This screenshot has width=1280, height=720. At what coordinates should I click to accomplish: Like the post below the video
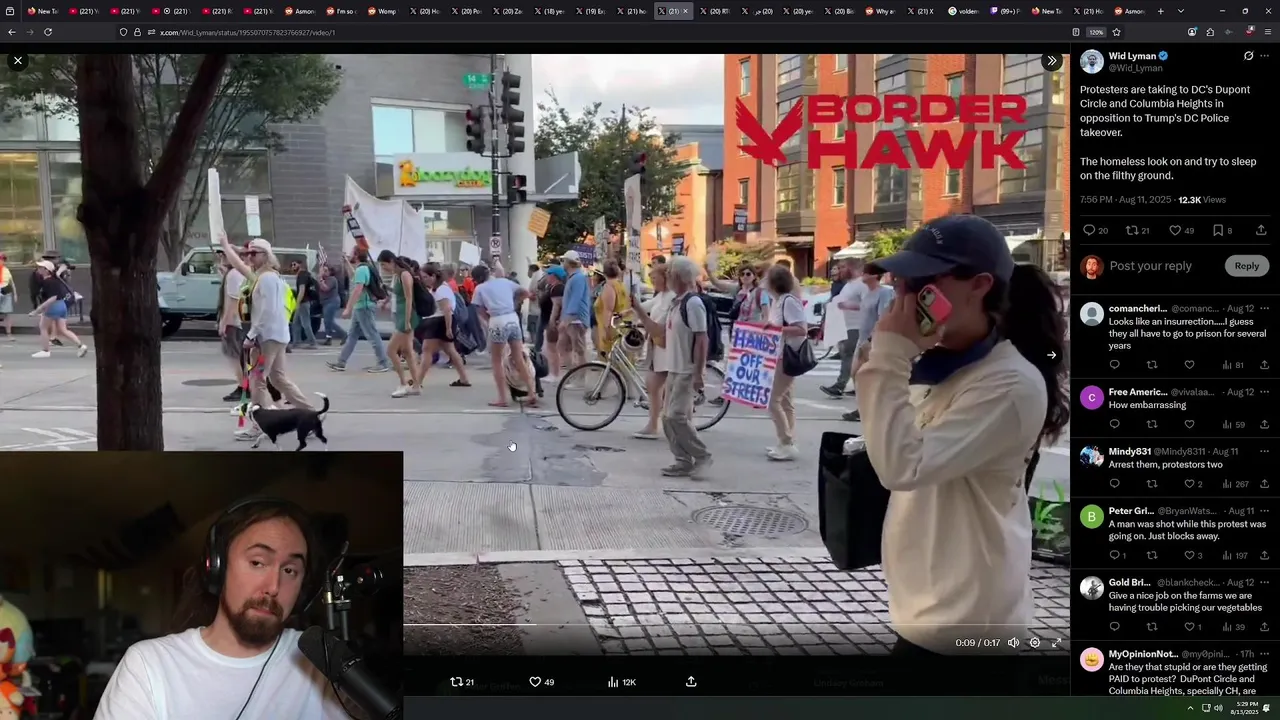pos(541,682)
